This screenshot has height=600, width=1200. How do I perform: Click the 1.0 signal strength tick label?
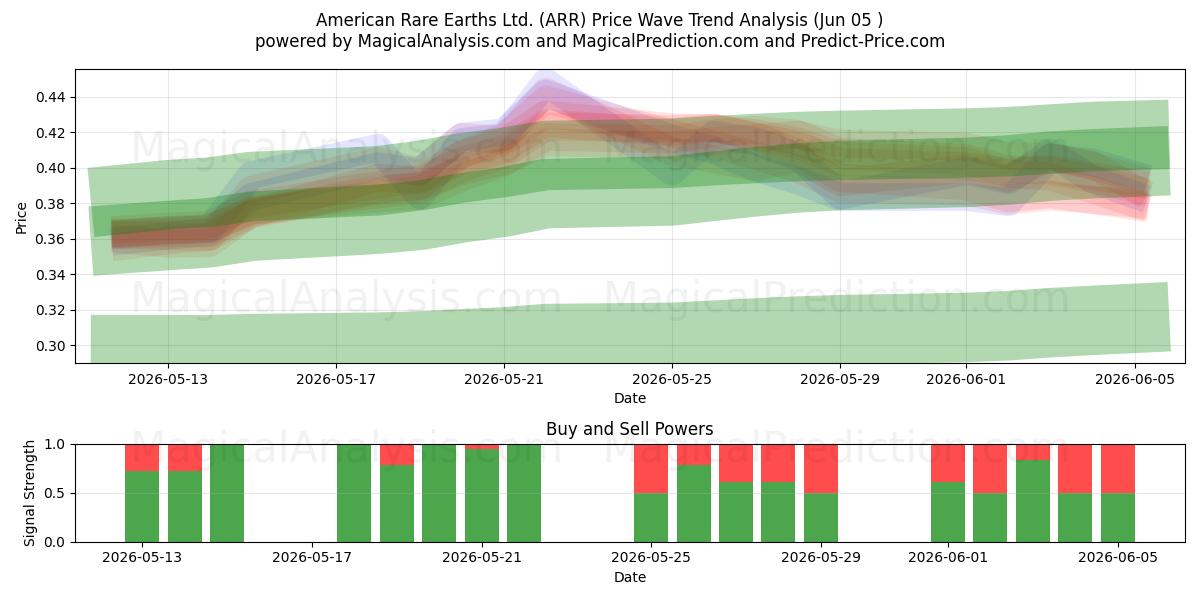click(x=56, y=444)
